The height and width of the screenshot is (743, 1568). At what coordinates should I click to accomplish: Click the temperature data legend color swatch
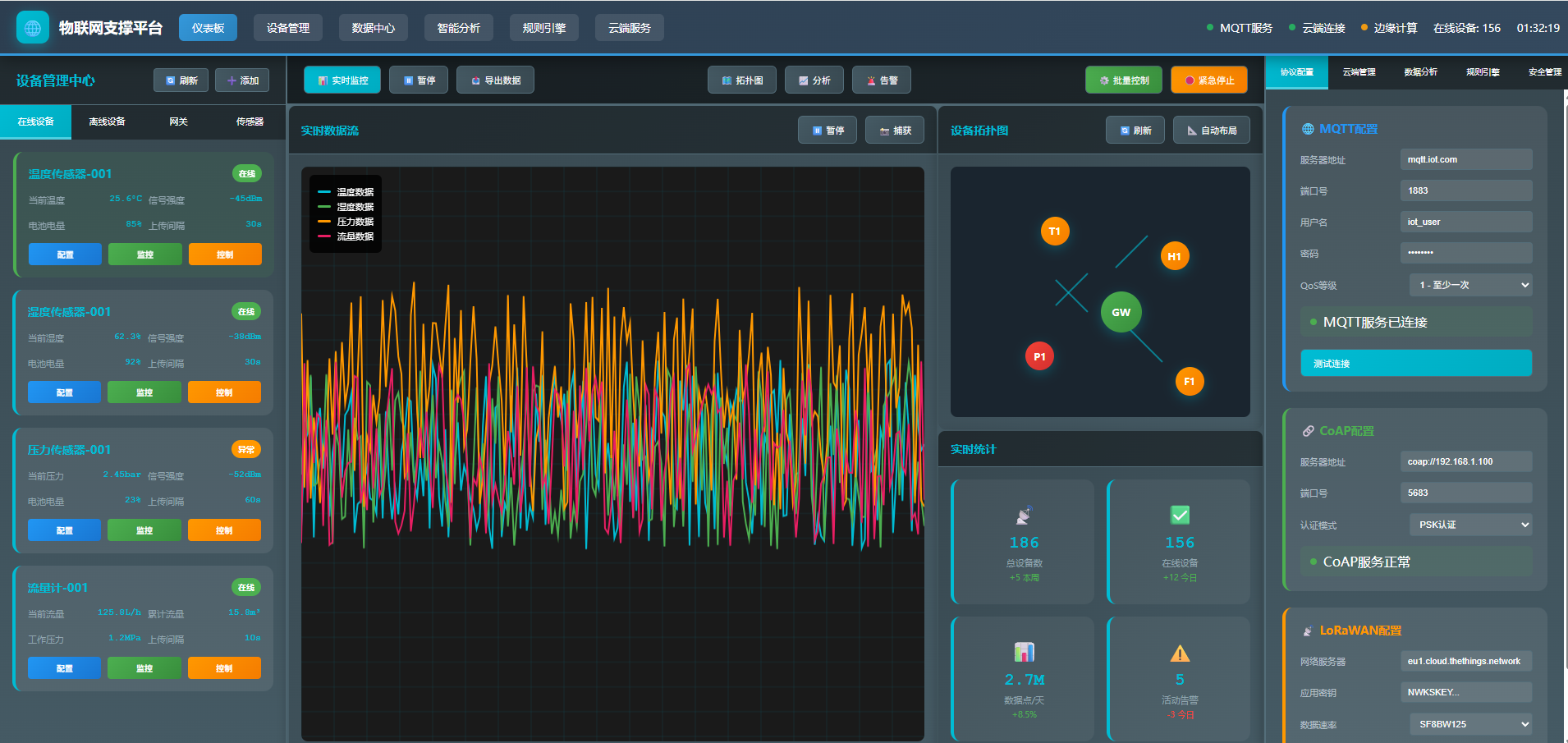click(x=324, y=192)
